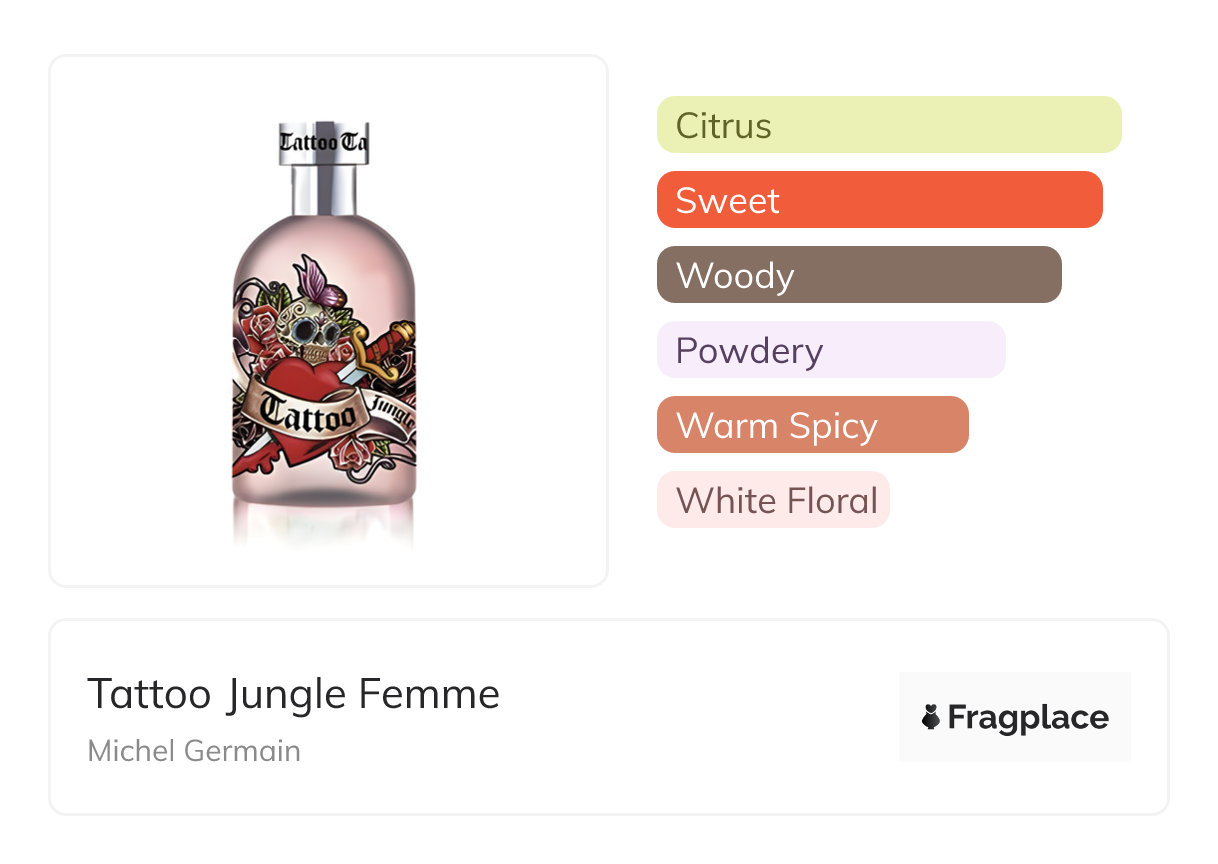
Task: Click the bottle reflection below the perfume
Action: coord(324,525)
